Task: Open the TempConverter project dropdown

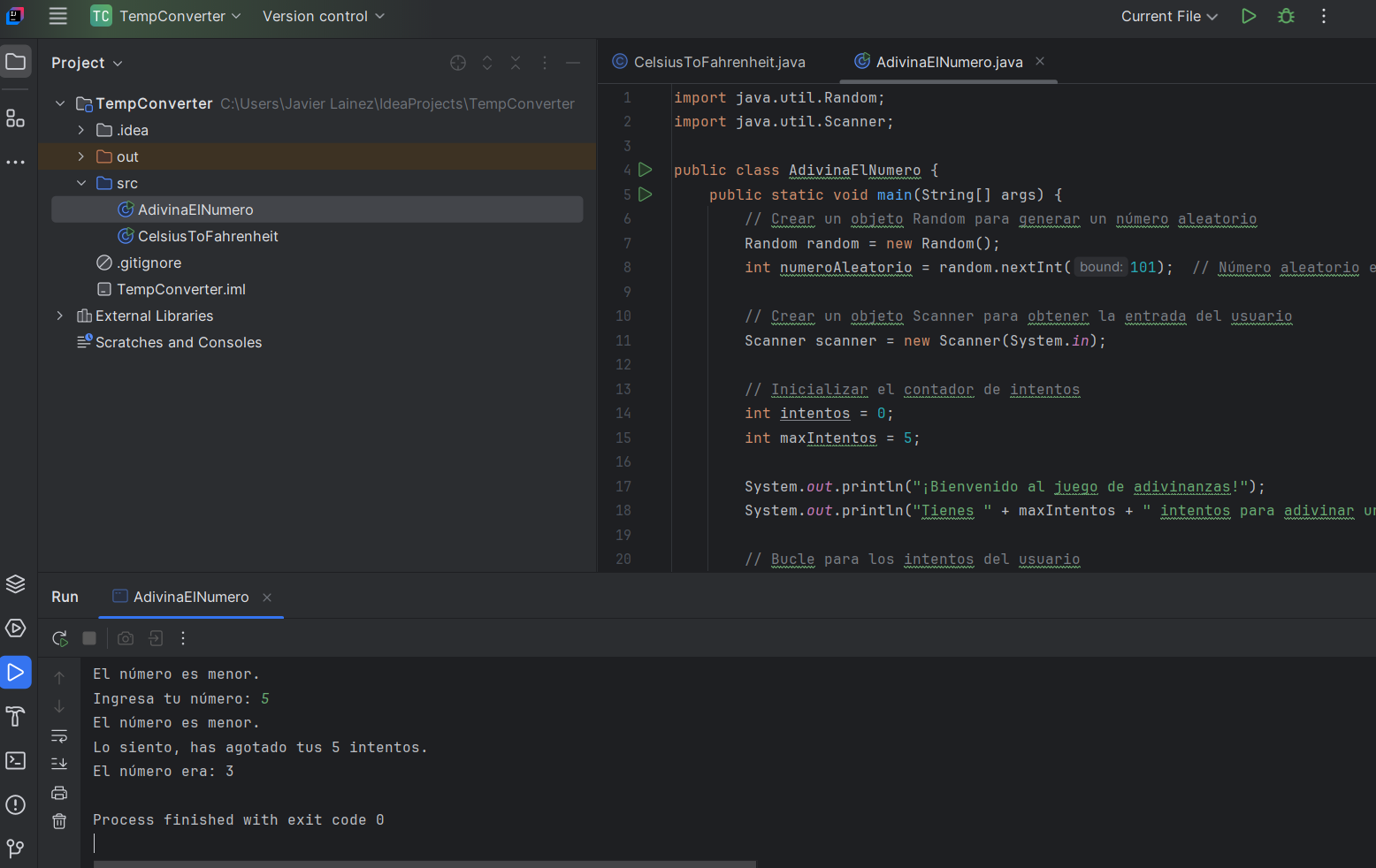Action: [166, 16]
